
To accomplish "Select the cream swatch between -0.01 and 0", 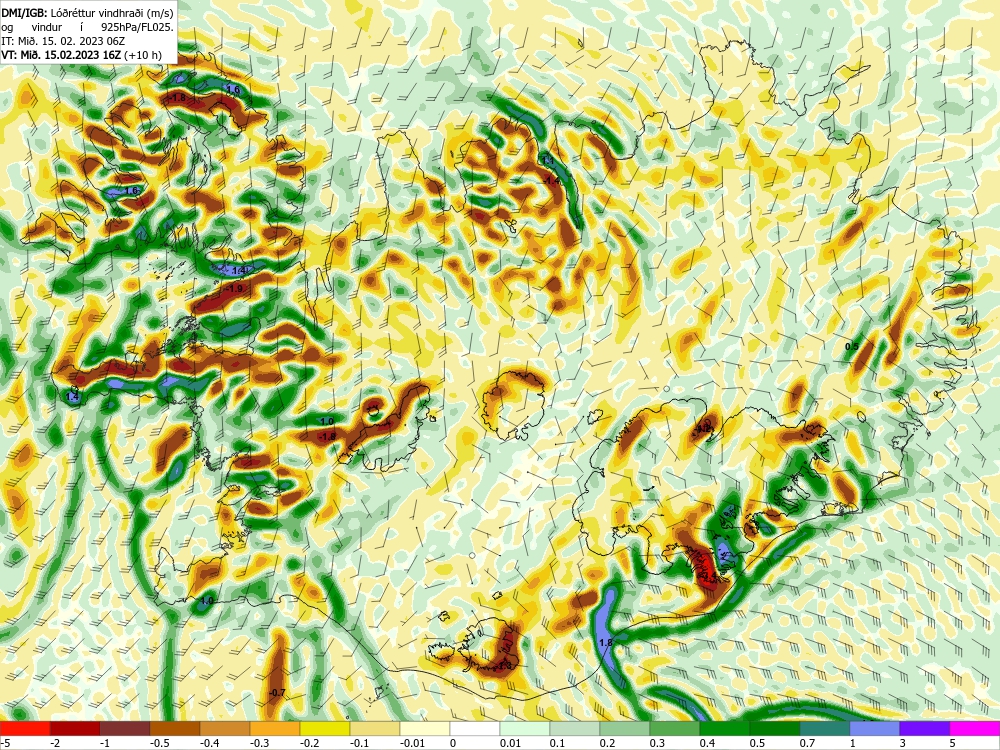I will pyautogui.click(x=425, y=728).
